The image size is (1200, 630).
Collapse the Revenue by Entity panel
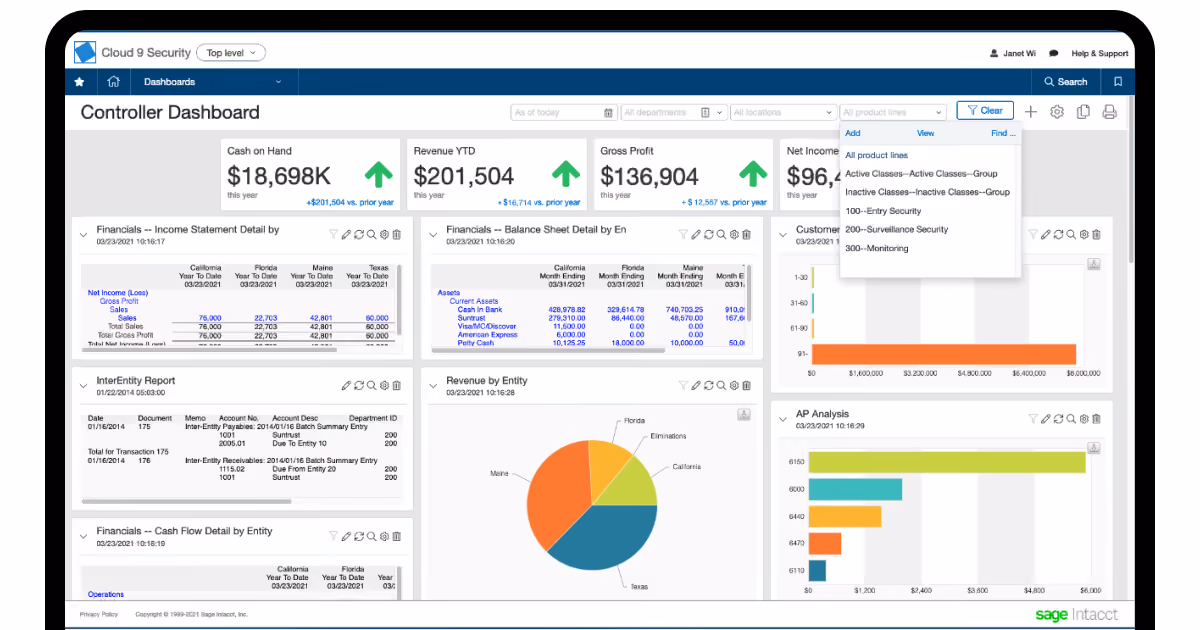click(x=433, y=386)
